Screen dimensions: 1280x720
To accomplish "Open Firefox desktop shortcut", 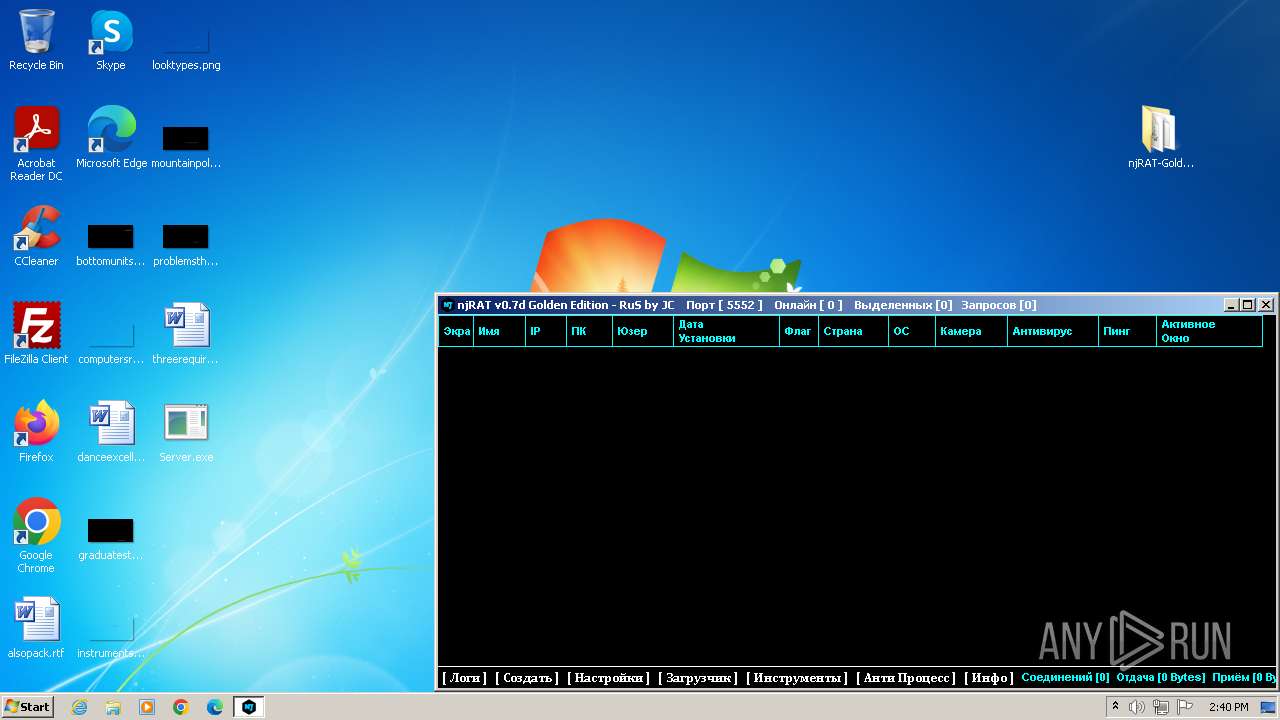I will click(x=36, y=432).
